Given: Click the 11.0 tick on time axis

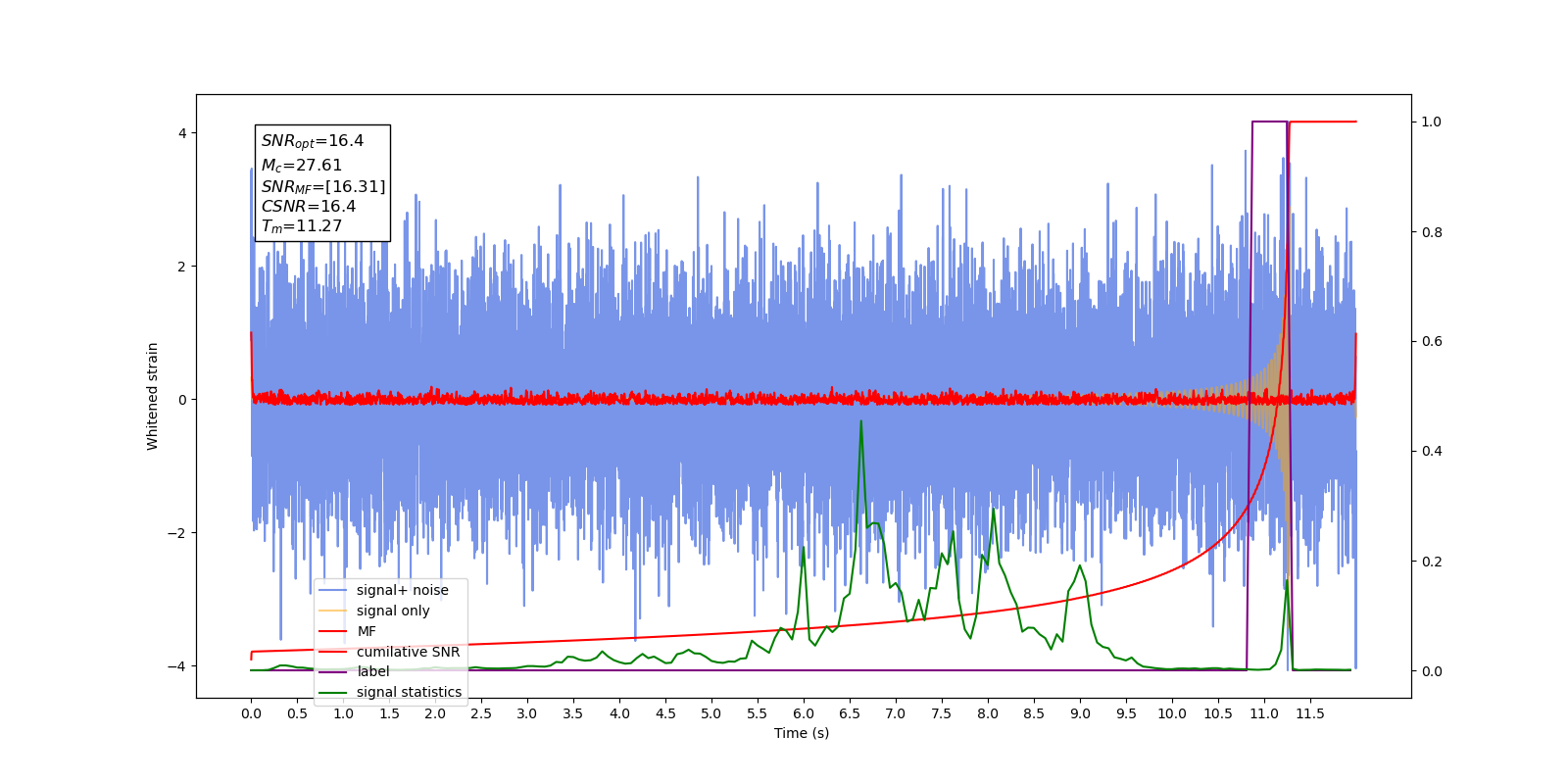Looking at the screenshot, I should (1264, 713).
